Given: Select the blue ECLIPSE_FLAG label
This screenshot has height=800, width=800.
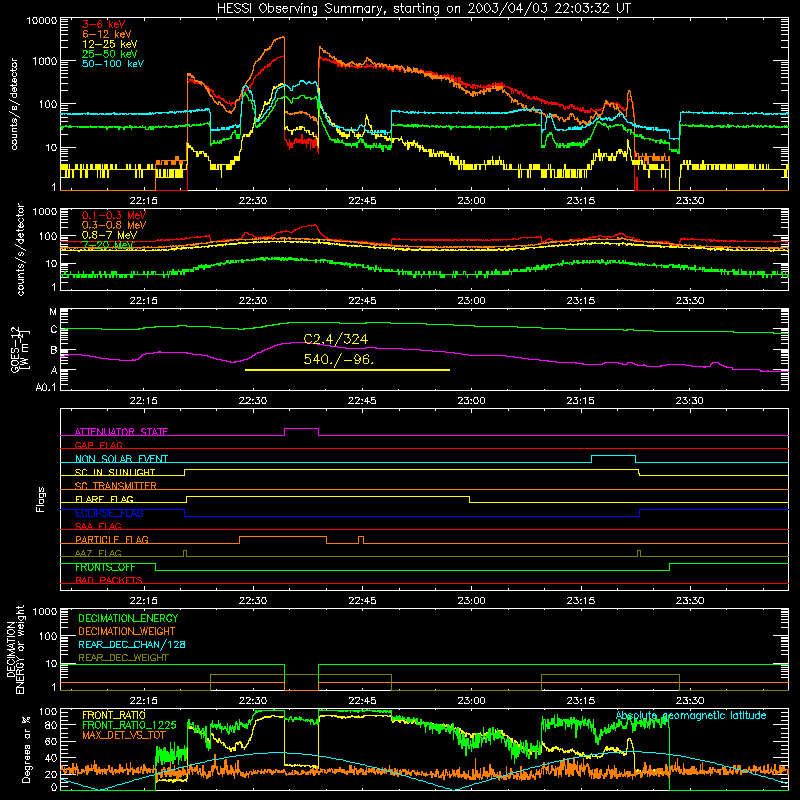Looking at the screenshot, I should pos(109,513).
